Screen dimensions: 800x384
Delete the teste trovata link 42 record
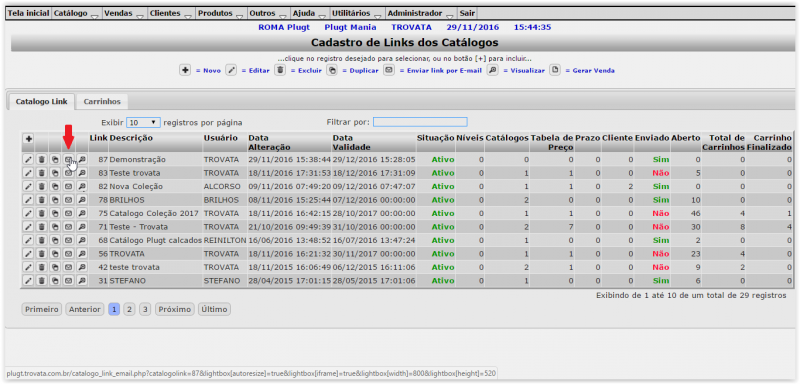tap(42, 267)
